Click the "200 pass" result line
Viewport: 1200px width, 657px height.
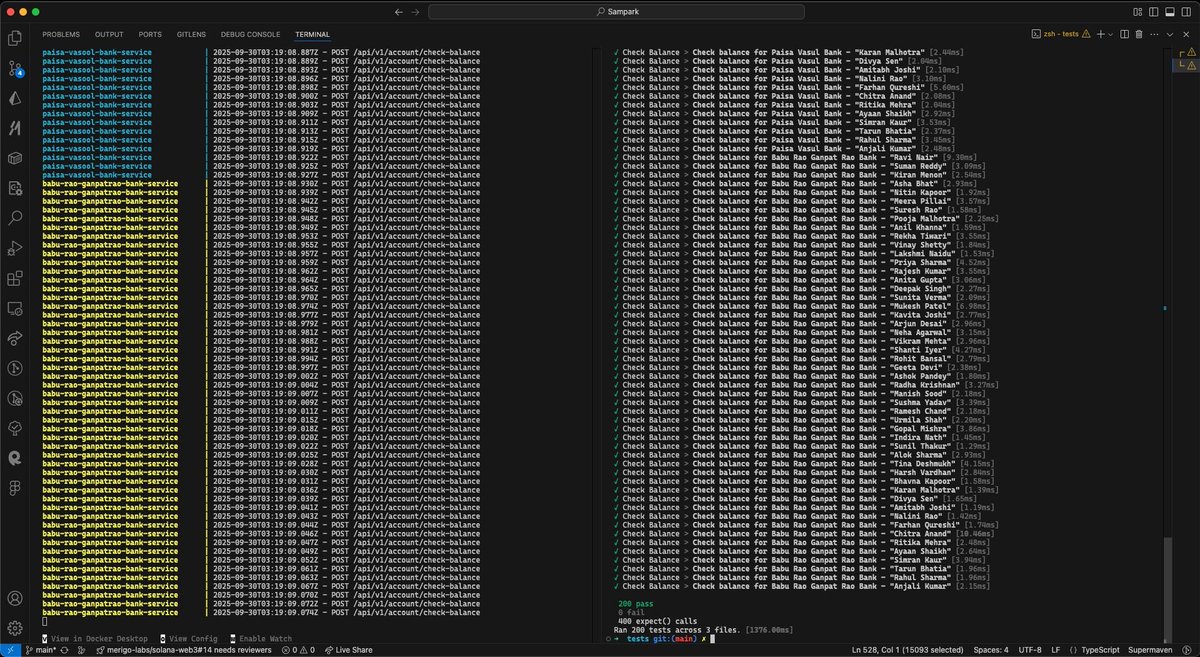pos(634,605)
